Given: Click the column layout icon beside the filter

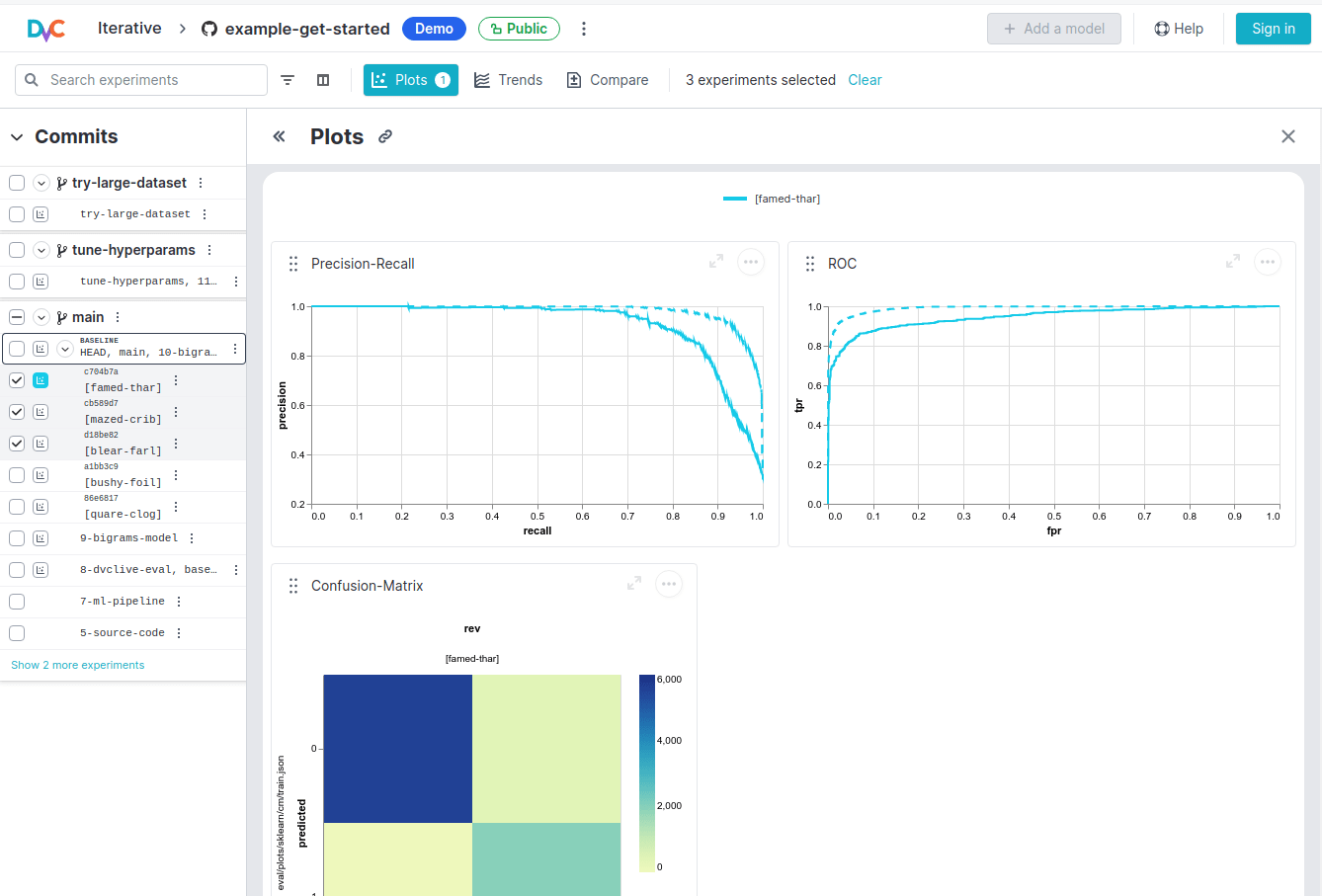Looking at the screenshot, I should (x=323, y=80).
